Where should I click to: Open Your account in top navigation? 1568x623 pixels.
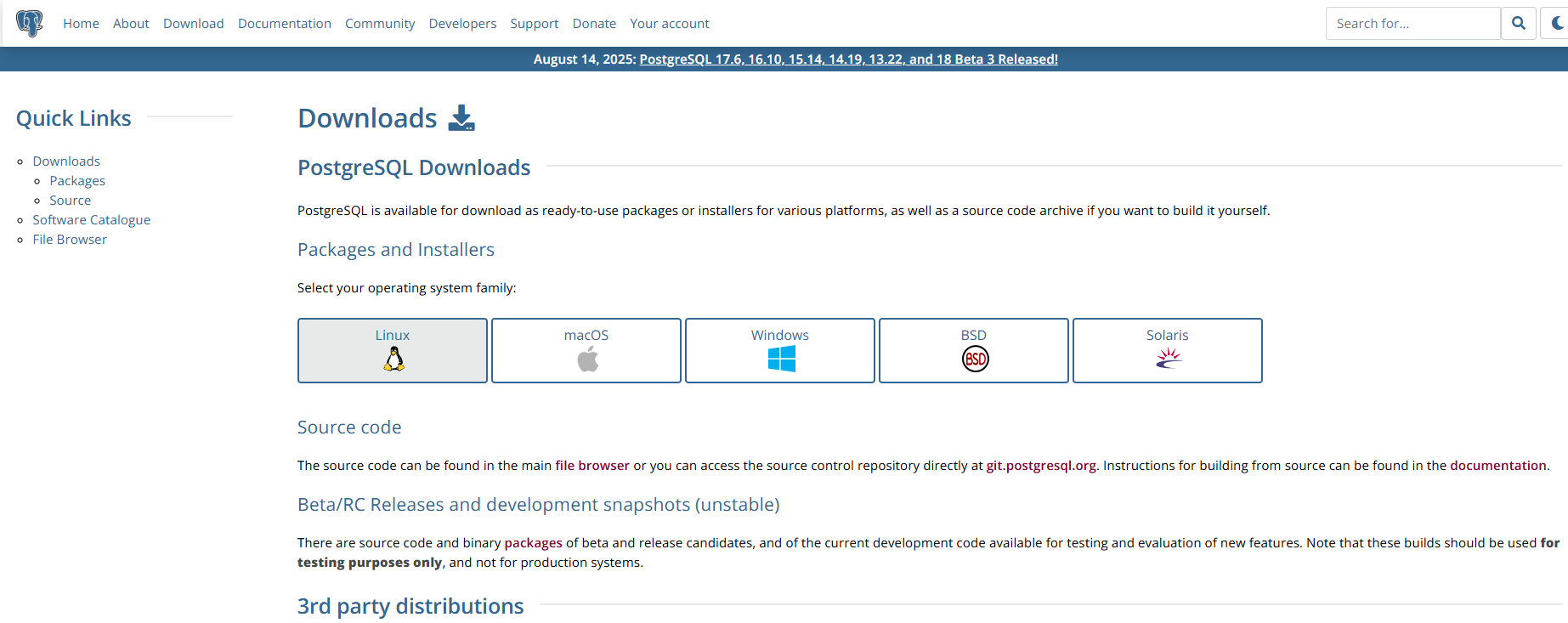coord(670,24)
